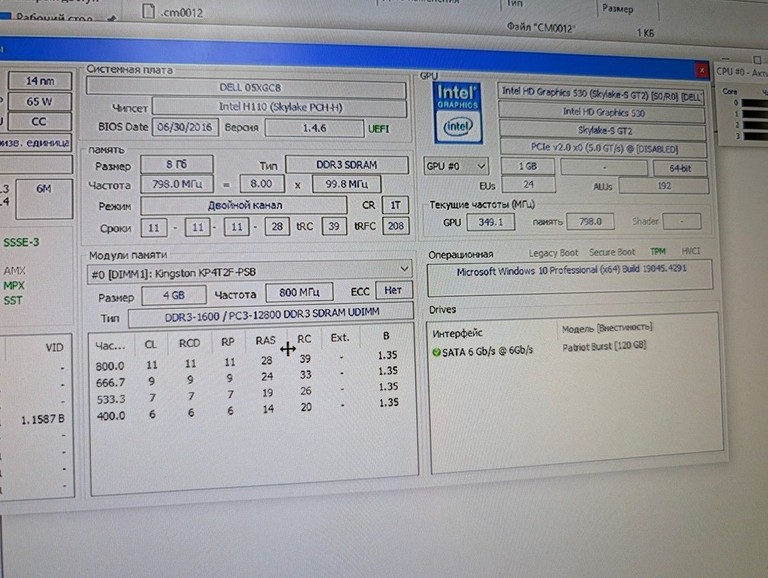Click the Размер column header in Explorer

(x=618, y=8)
